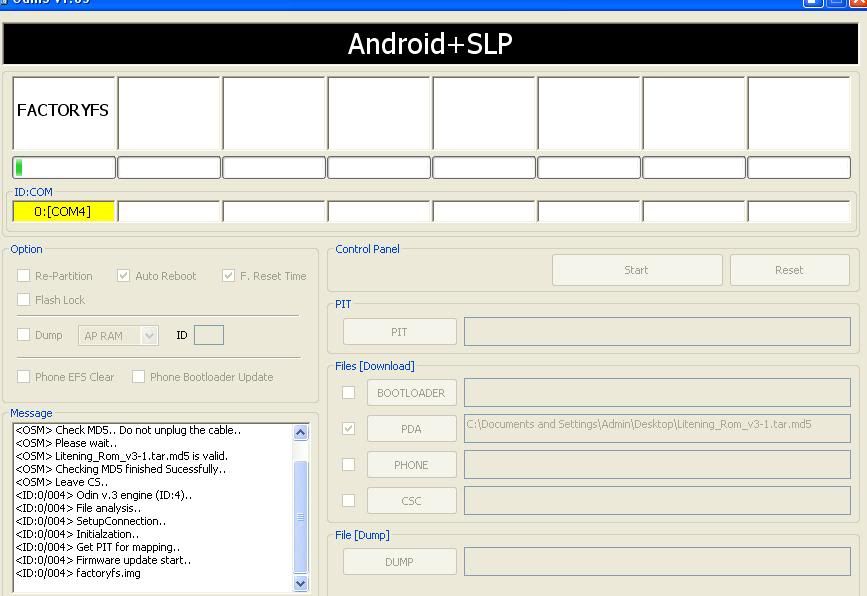Toggle the F. Reset Time checkbox

tap(229, 276)
